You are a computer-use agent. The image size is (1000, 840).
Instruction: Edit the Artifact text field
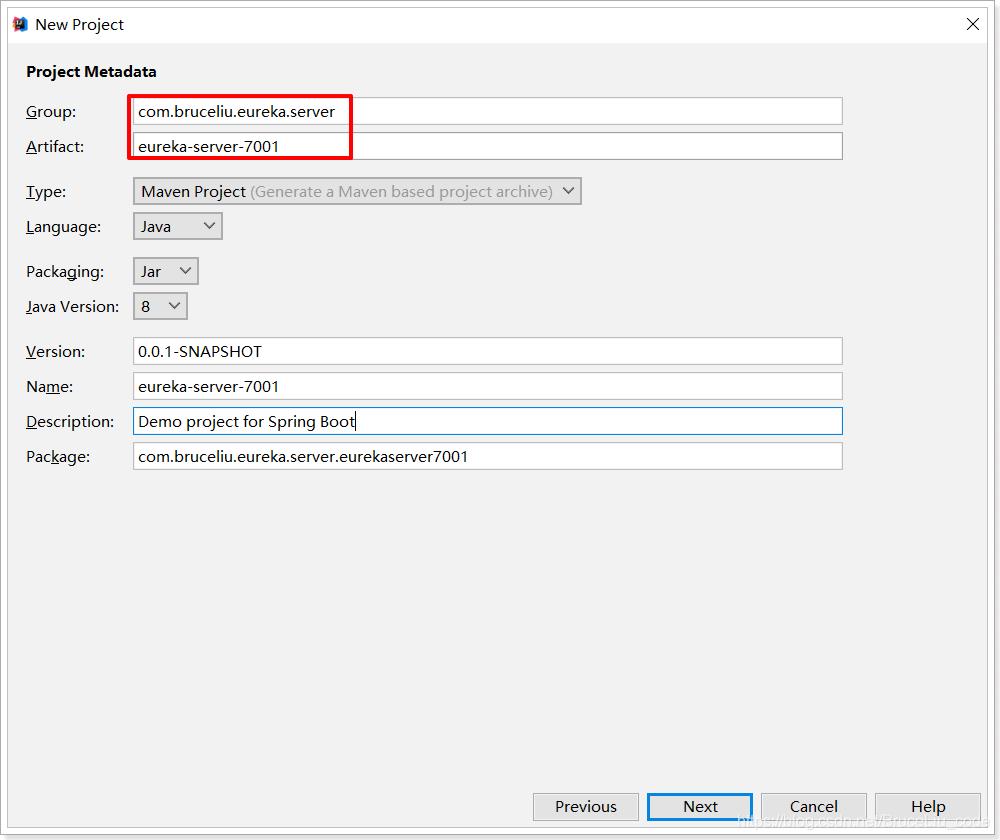(487, 146)
